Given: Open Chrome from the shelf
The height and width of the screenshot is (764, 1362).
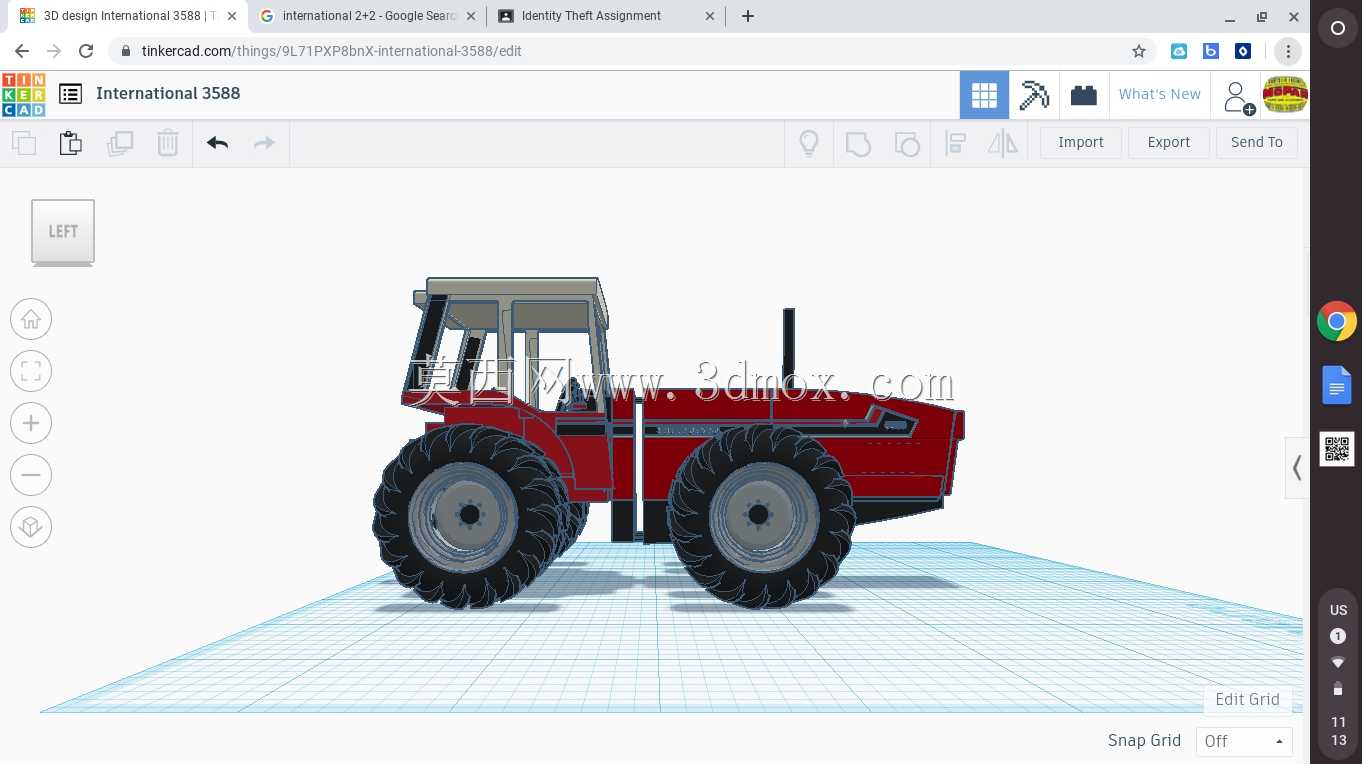Looking at the screenshot, I should [1337, 322].
